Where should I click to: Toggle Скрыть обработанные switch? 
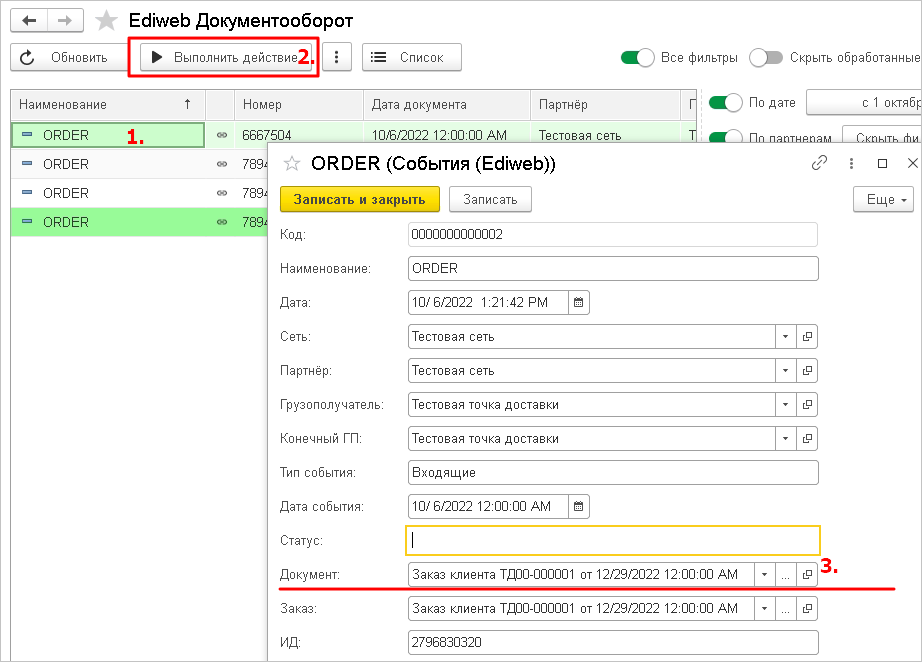pyautogui.click(x=765, y=57)
